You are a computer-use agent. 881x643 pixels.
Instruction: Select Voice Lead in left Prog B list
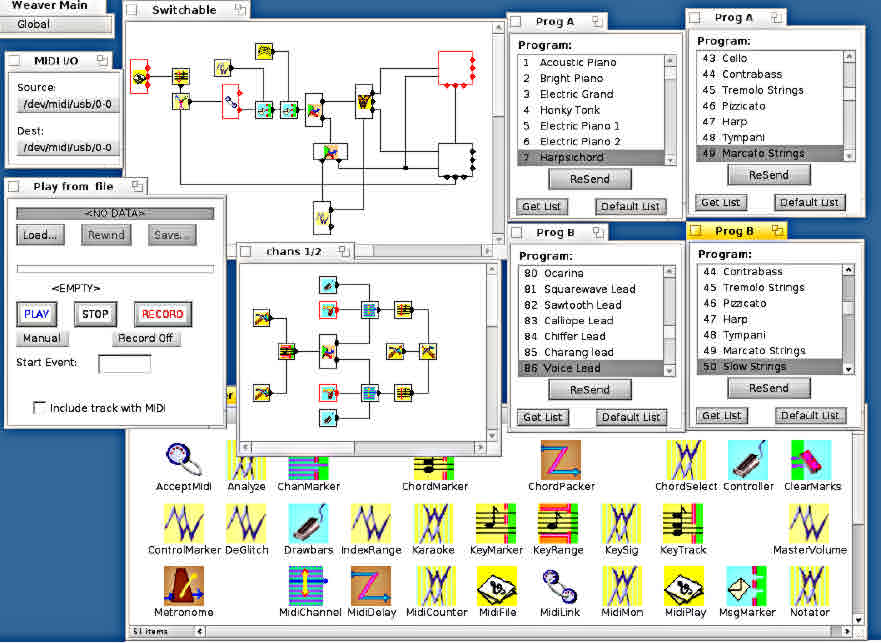pos(591,368)
